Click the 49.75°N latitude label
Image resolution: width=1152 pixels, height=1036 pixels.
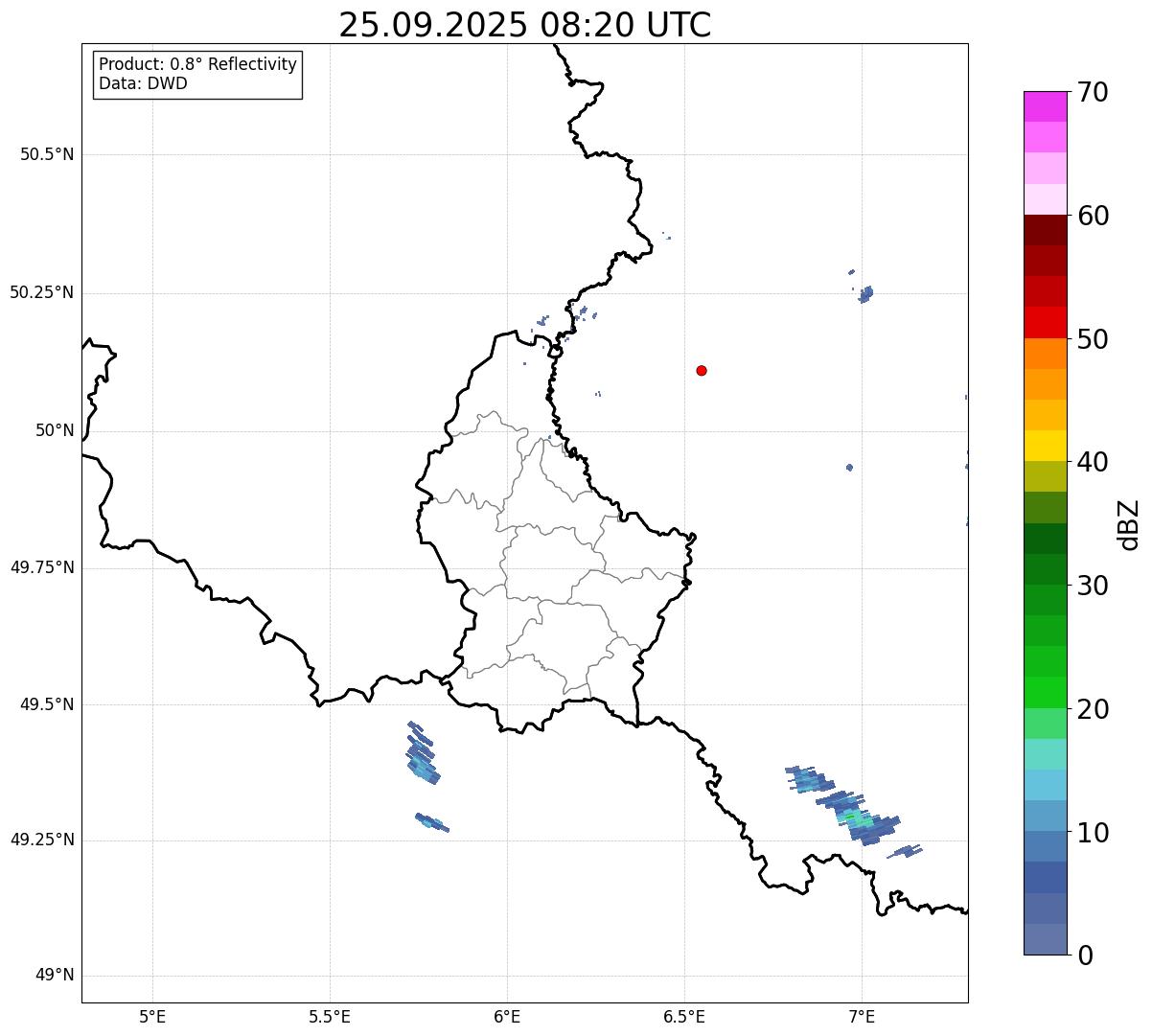click(x=41, y=567)
